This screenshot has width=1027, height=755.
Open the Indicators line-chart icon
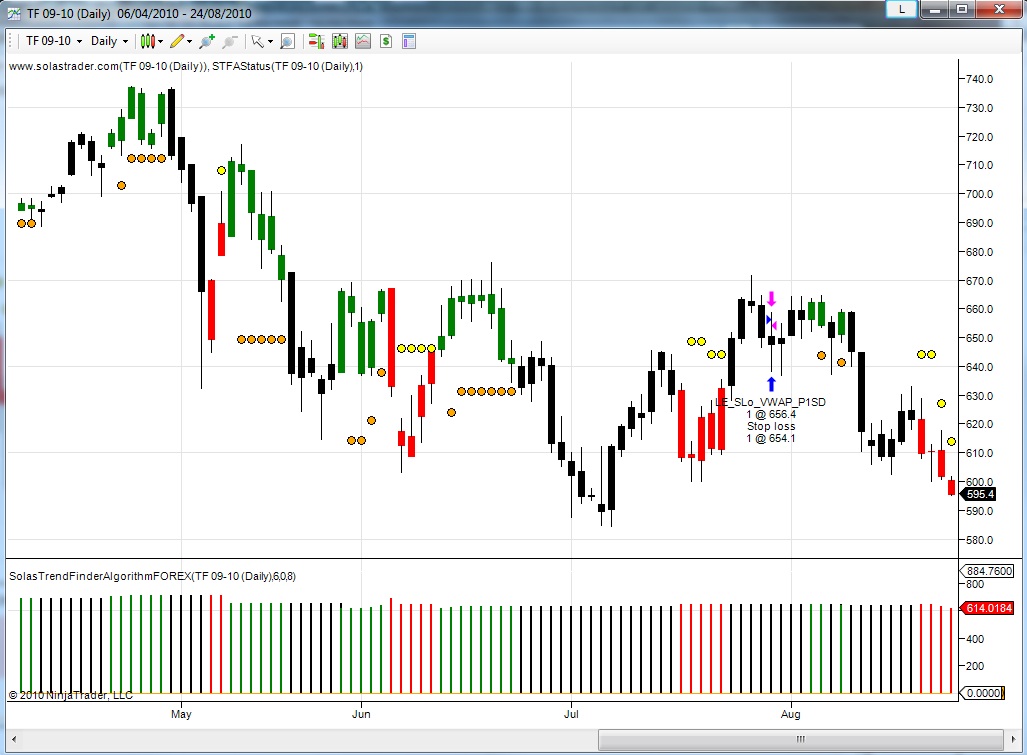click(x=363, y=41)
